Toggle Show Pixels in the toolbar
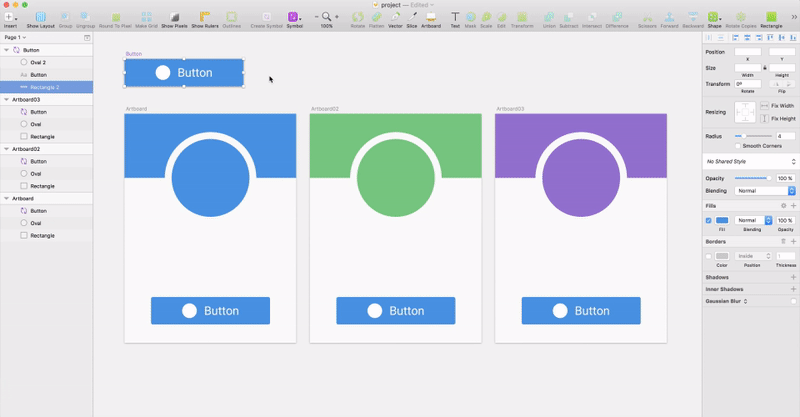800x417 pixels. point(174,18)
